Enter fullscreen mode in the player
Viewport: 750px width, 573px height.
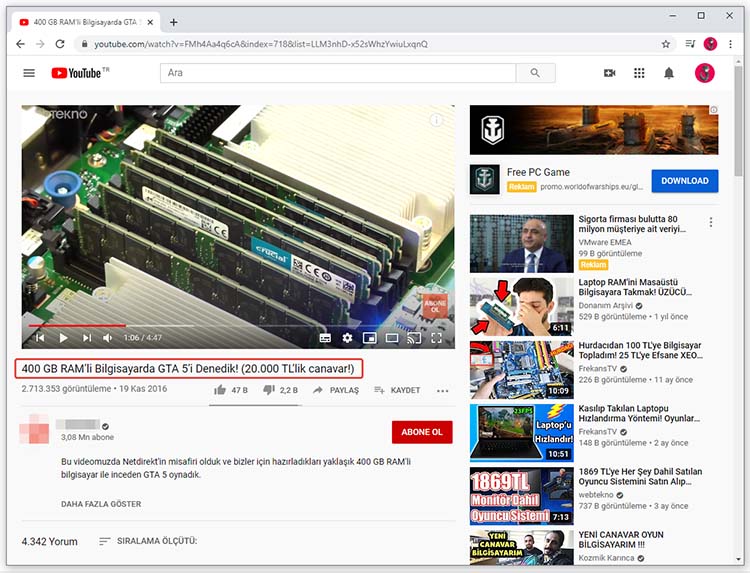436,338
